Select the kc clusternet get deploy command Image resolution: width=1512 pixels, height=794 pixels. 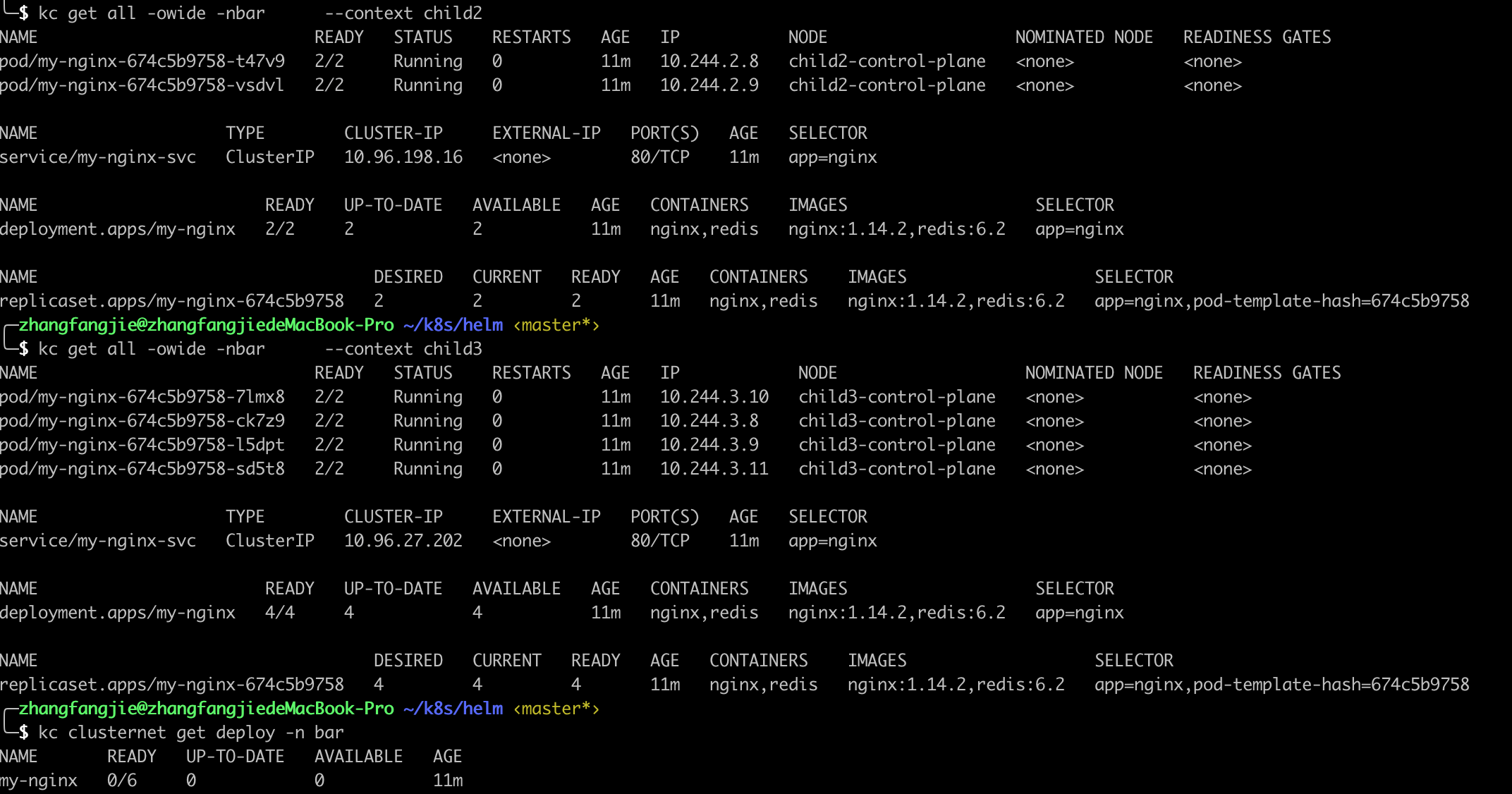click(x=192, y=732)
